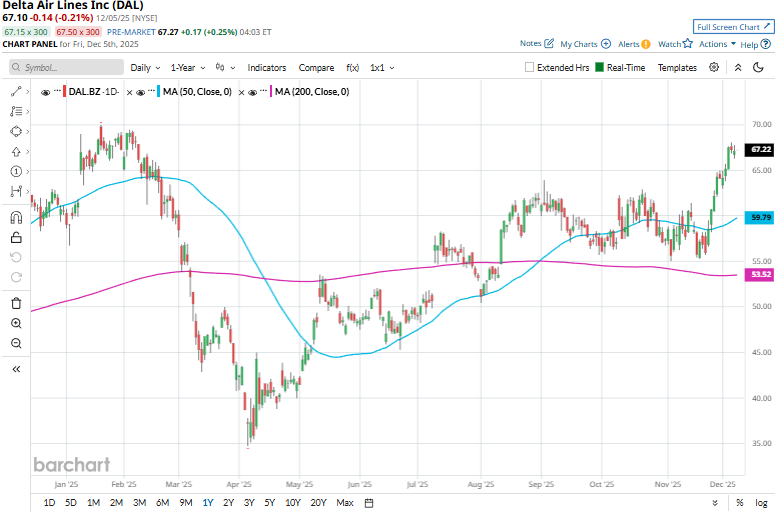The image size is (777, 516).
Task: Toggle the magnet snap tool
Action: click(16, 217)
